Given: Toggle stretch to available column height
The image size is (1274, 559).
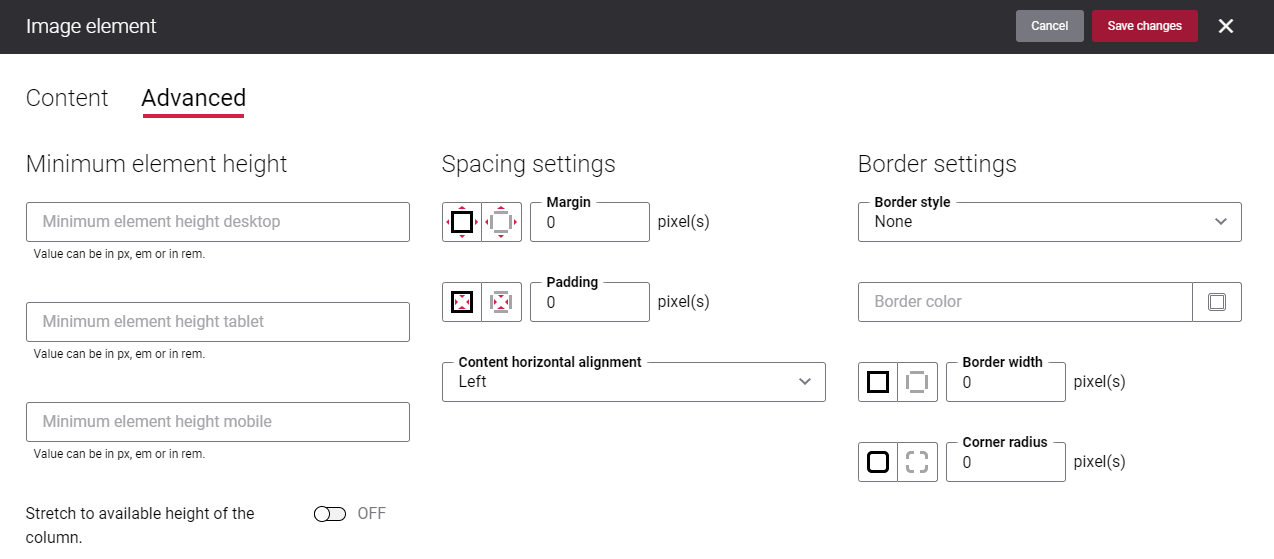Looking at the screenshot, I should [329, 514].
